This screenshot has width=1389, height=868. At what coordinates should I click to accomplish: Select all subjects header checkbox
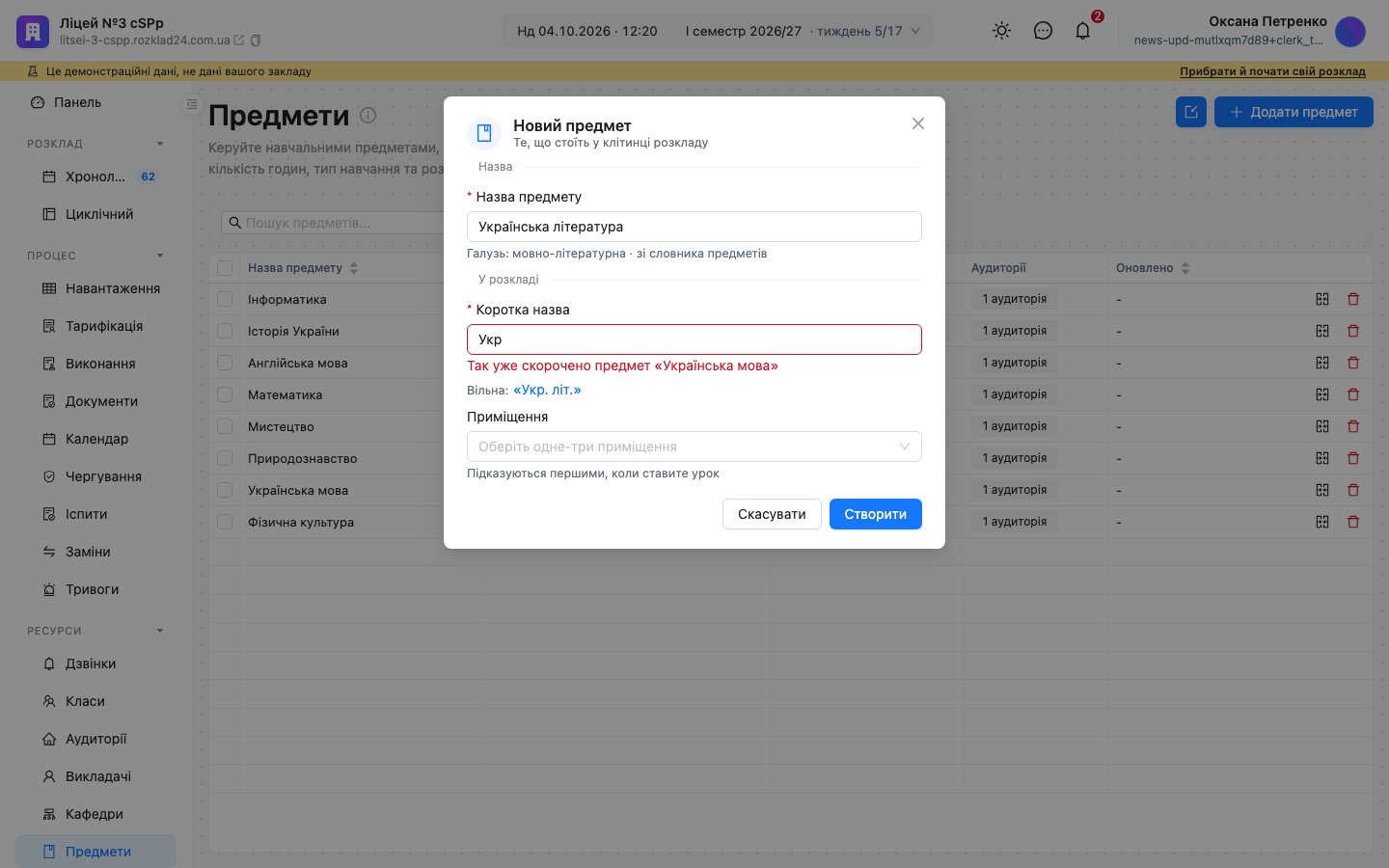pyautogui.click(x=225, y=268)
